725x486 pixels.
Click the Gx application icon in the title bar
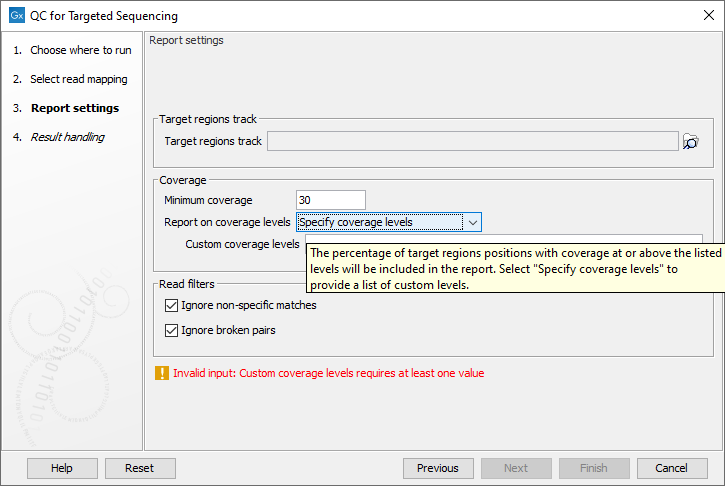[x=16, y=16]
